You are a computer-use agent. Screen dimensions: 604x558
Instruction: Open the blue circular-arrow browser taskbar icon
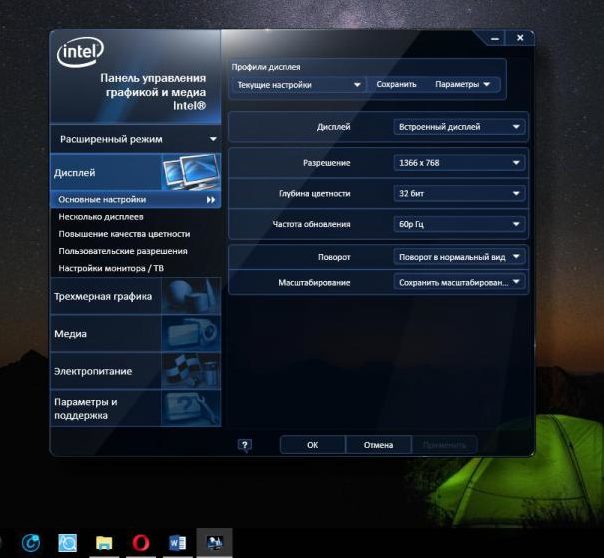point(31,543)
